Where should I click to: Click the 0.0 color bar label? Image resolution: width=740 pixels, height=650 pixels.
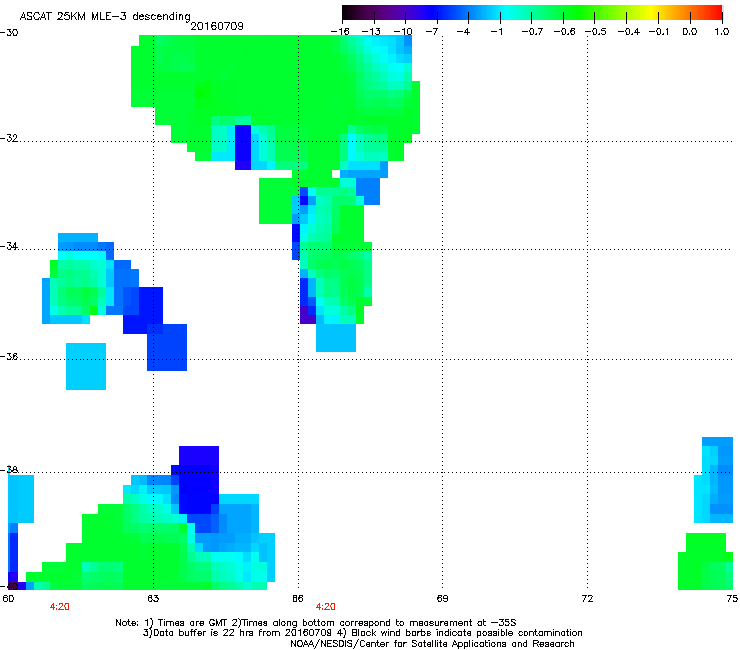(x=690, y=32)
